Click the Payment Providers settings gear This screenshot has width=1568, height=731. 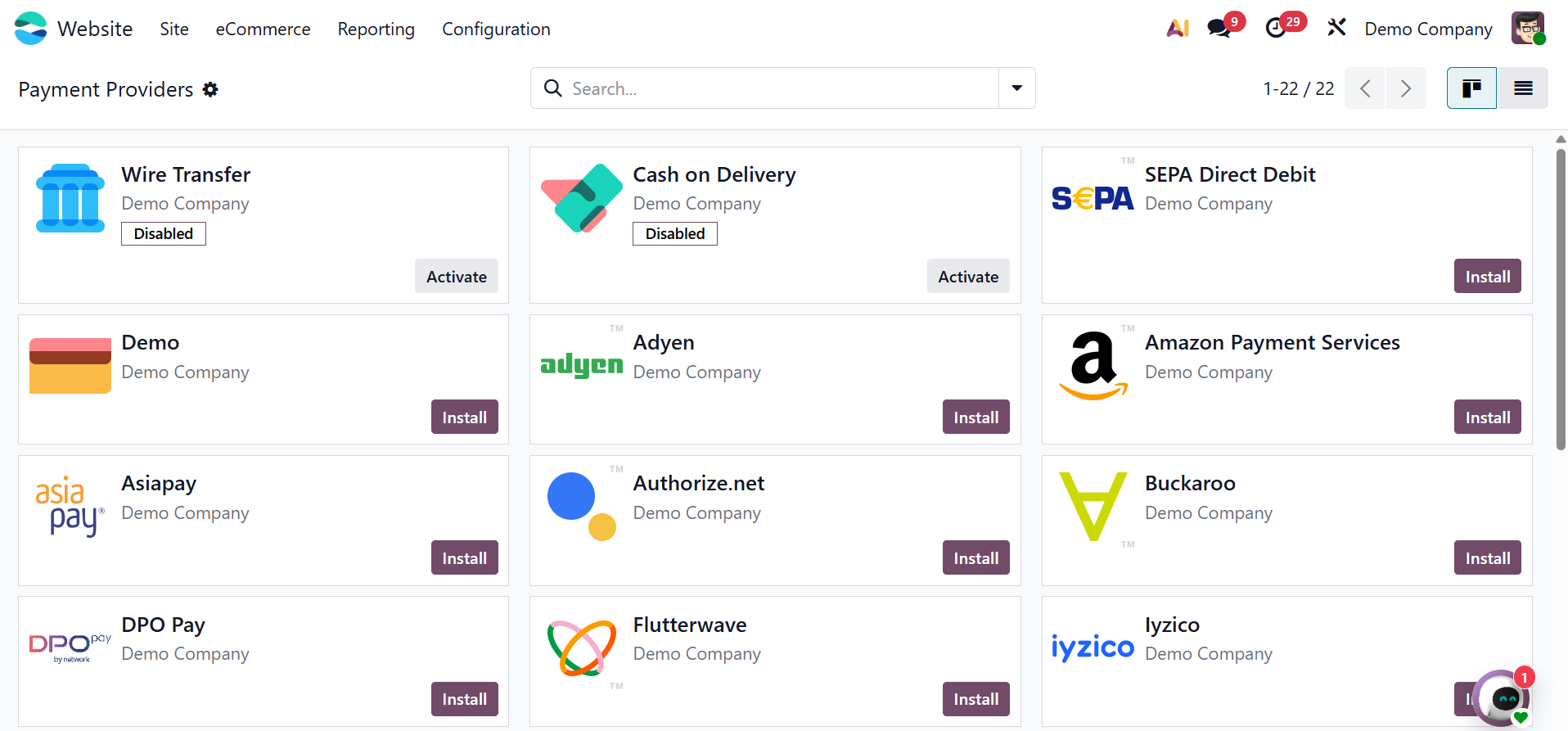pos(210,89)
